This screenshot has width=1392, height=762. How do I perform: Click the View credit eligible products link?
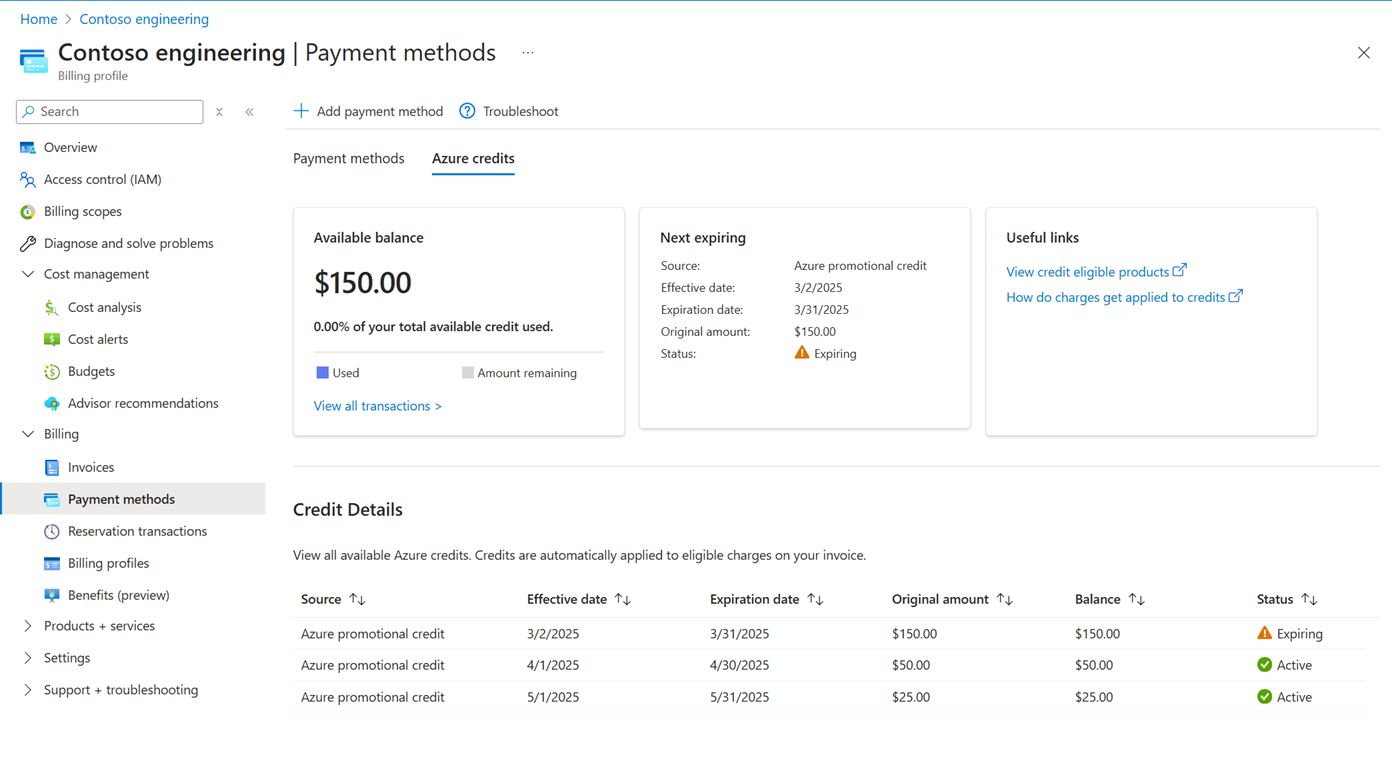pyautogui.click(x=1089, y=271)
